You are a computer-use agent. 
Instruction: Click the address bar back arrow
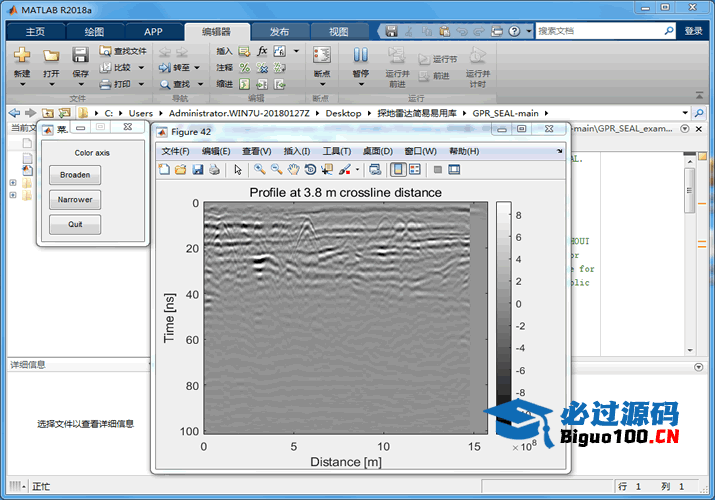15,113
